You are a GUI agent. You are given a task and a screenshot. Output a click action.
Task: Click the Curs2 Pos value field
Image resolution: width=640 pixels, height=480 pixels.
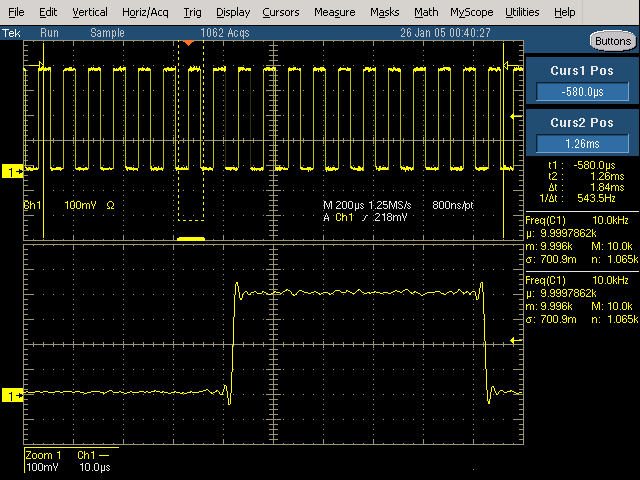582,143
